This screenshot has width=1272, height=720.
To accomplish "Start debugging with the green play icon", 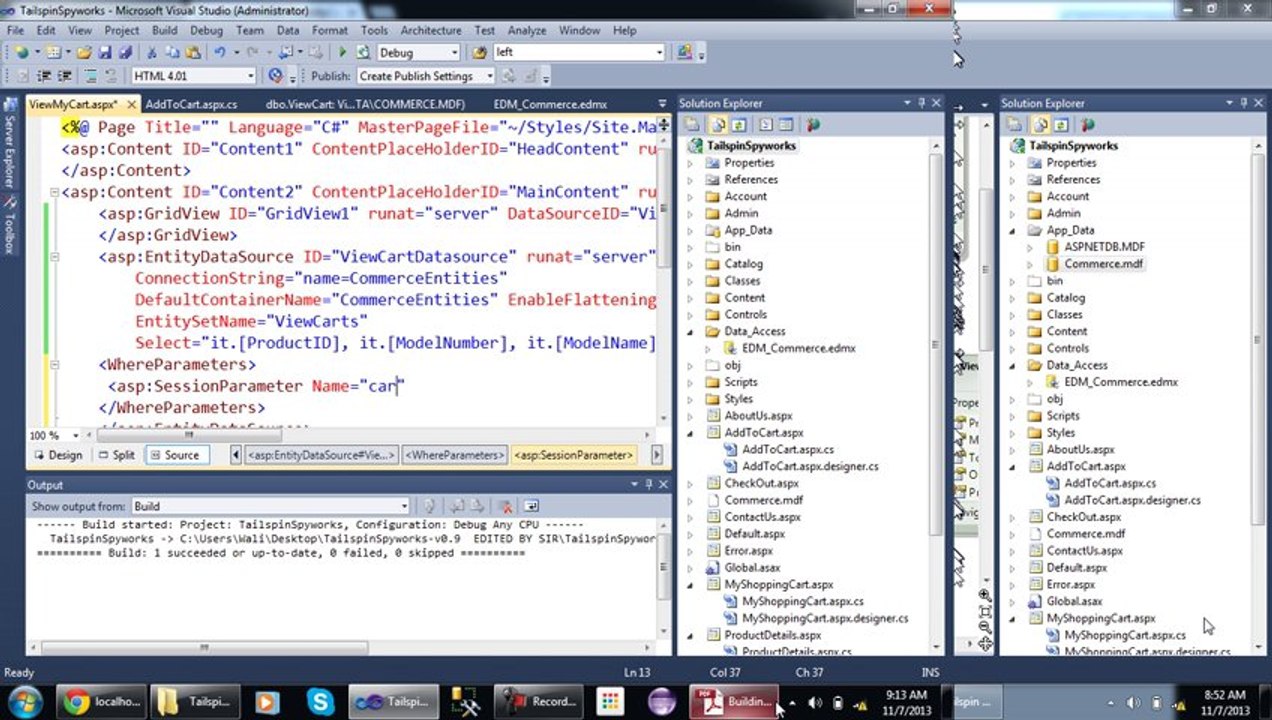I will 342,52.
